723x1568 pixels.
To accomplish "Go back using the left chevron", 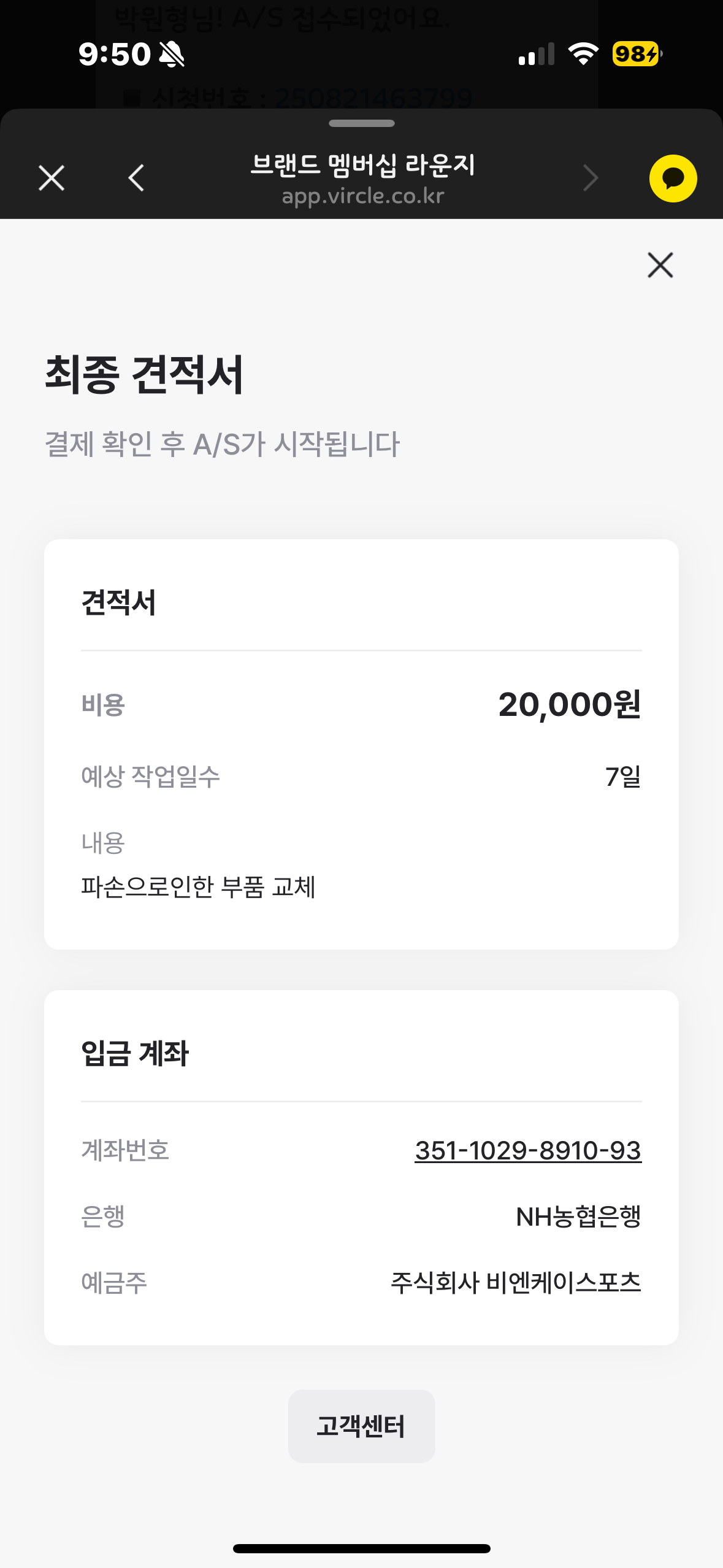I will 136,179.
